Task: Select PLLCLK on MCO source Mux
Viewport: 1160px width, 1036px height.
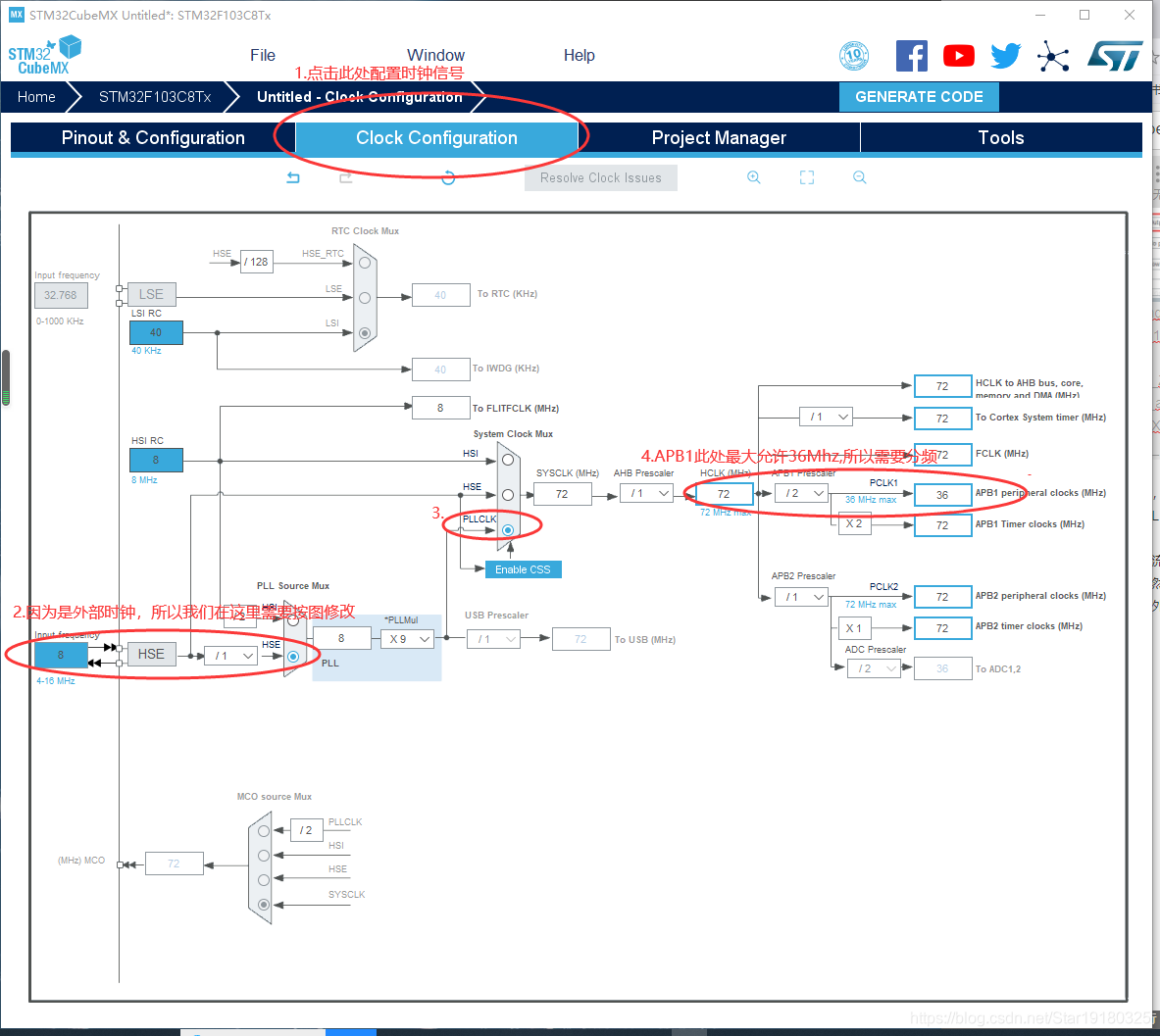Action: pyautogui.click(x=264, y=831)
